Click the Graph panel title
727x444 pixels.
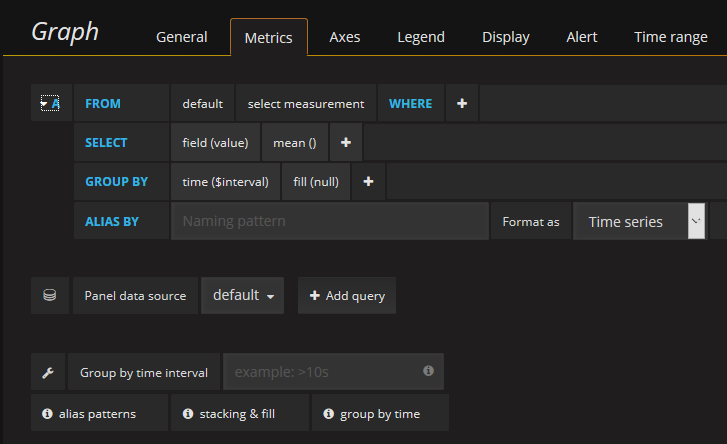65,32
